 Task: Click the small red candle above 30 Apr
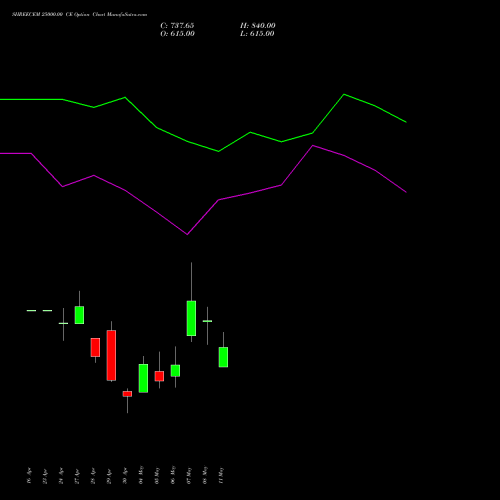tap(127, 394)
